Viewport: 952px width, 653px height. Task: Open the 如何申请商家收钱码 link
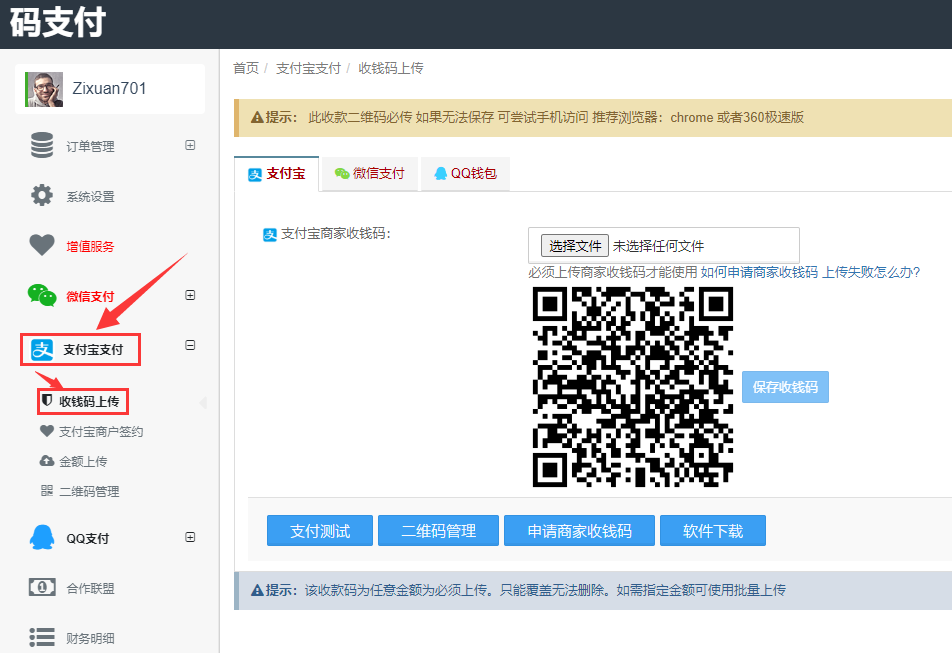click(759, 272)
